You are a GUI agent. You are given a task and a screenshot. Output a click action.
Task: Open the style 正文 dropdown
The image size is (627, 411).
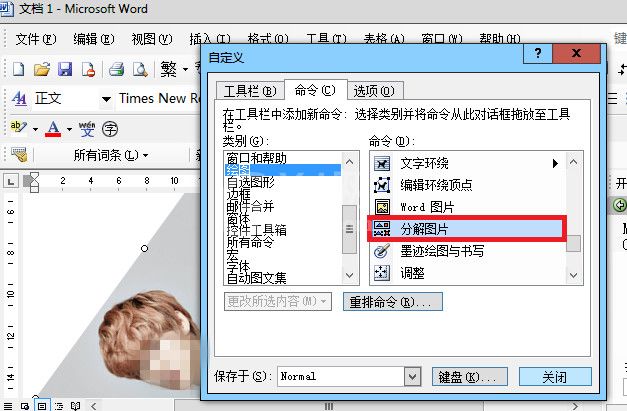(106, 99)
